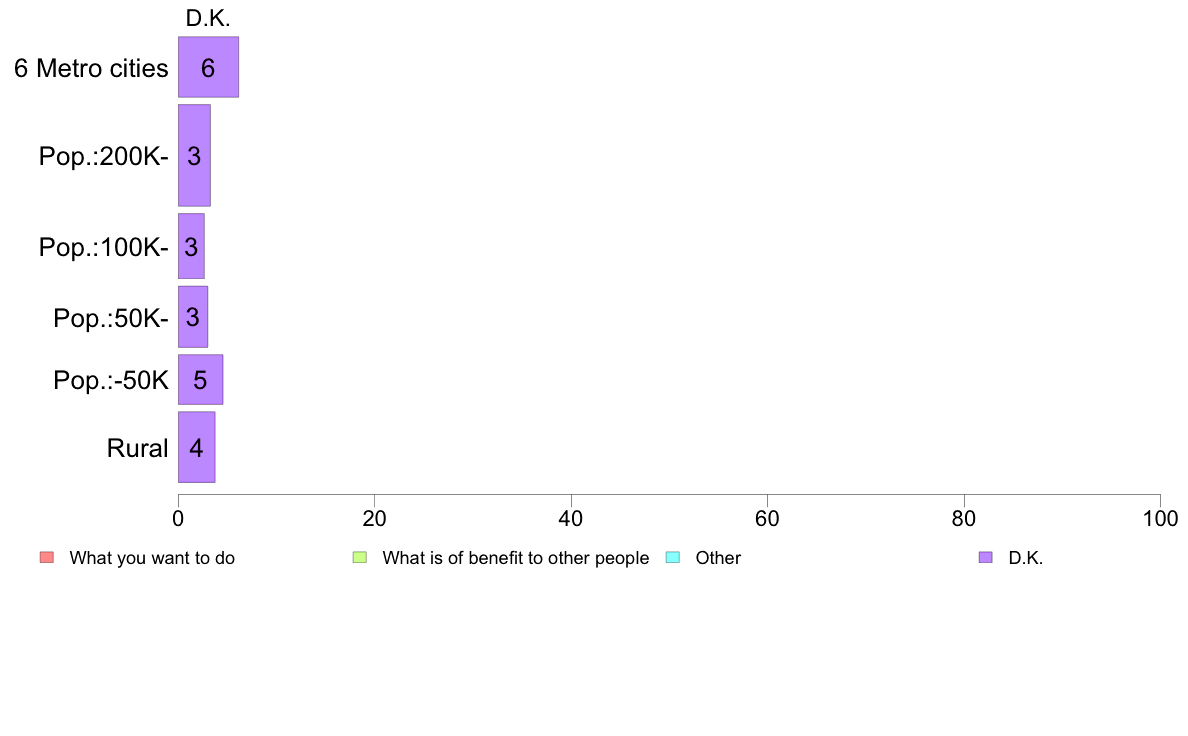Select the Pop.:200K- bar

(194, 155)
